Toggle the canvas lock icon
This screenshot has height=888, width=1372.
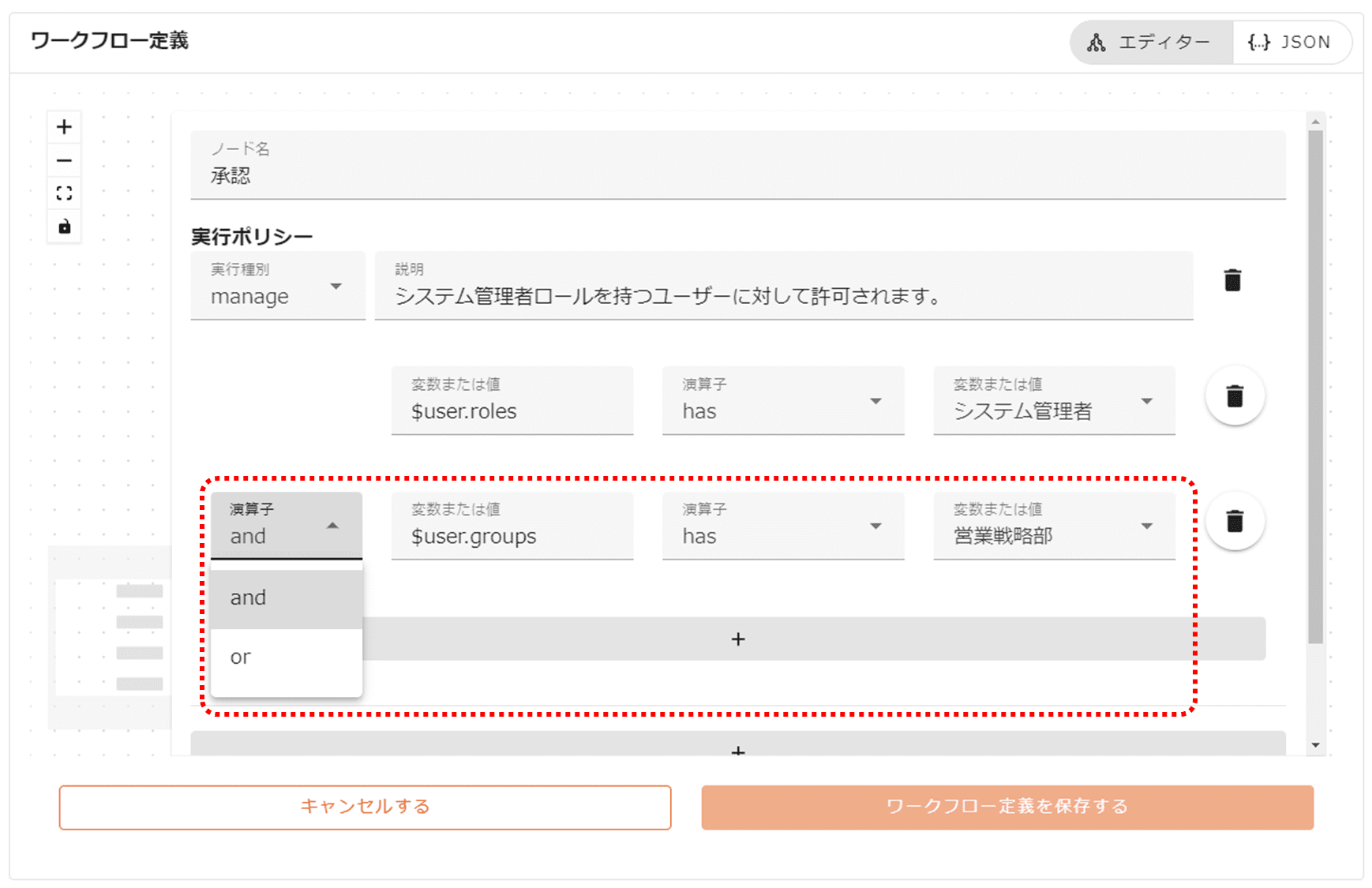tap(64, 227)
